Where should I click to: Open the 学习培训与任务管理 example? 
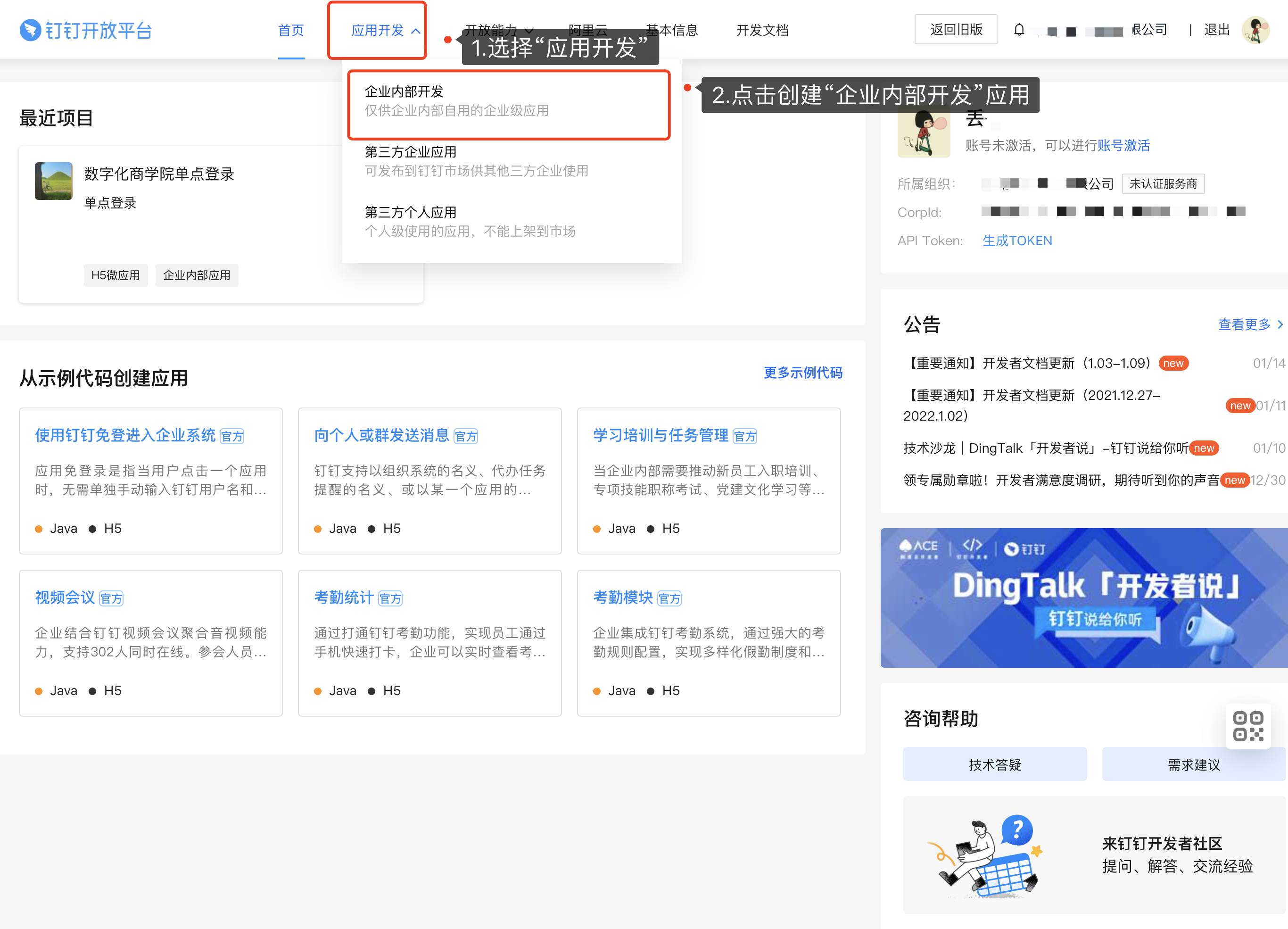(661, 435)
